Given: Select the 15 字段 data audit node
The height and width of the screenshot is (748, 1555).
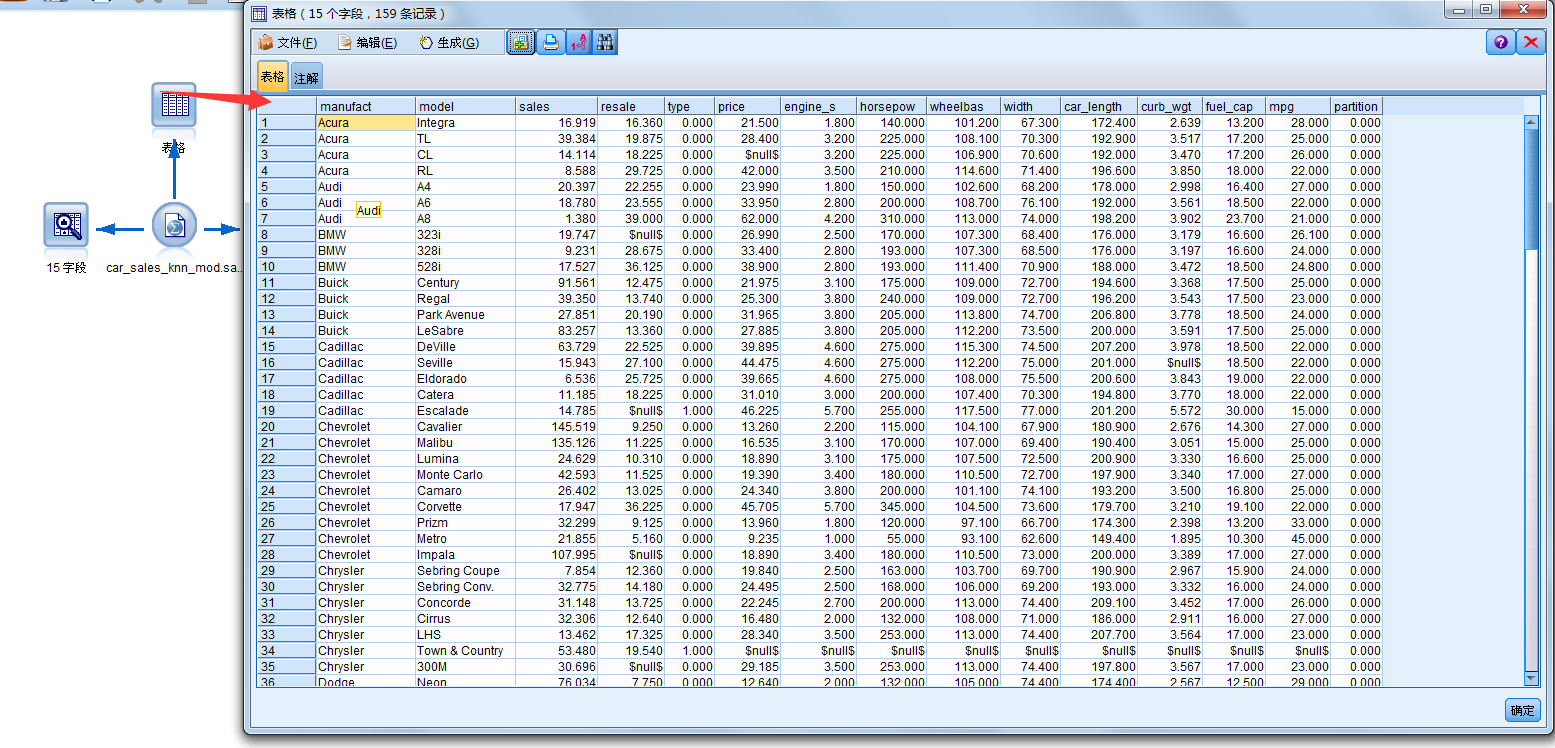Looking at the screenshot, I should coord(67,225).
